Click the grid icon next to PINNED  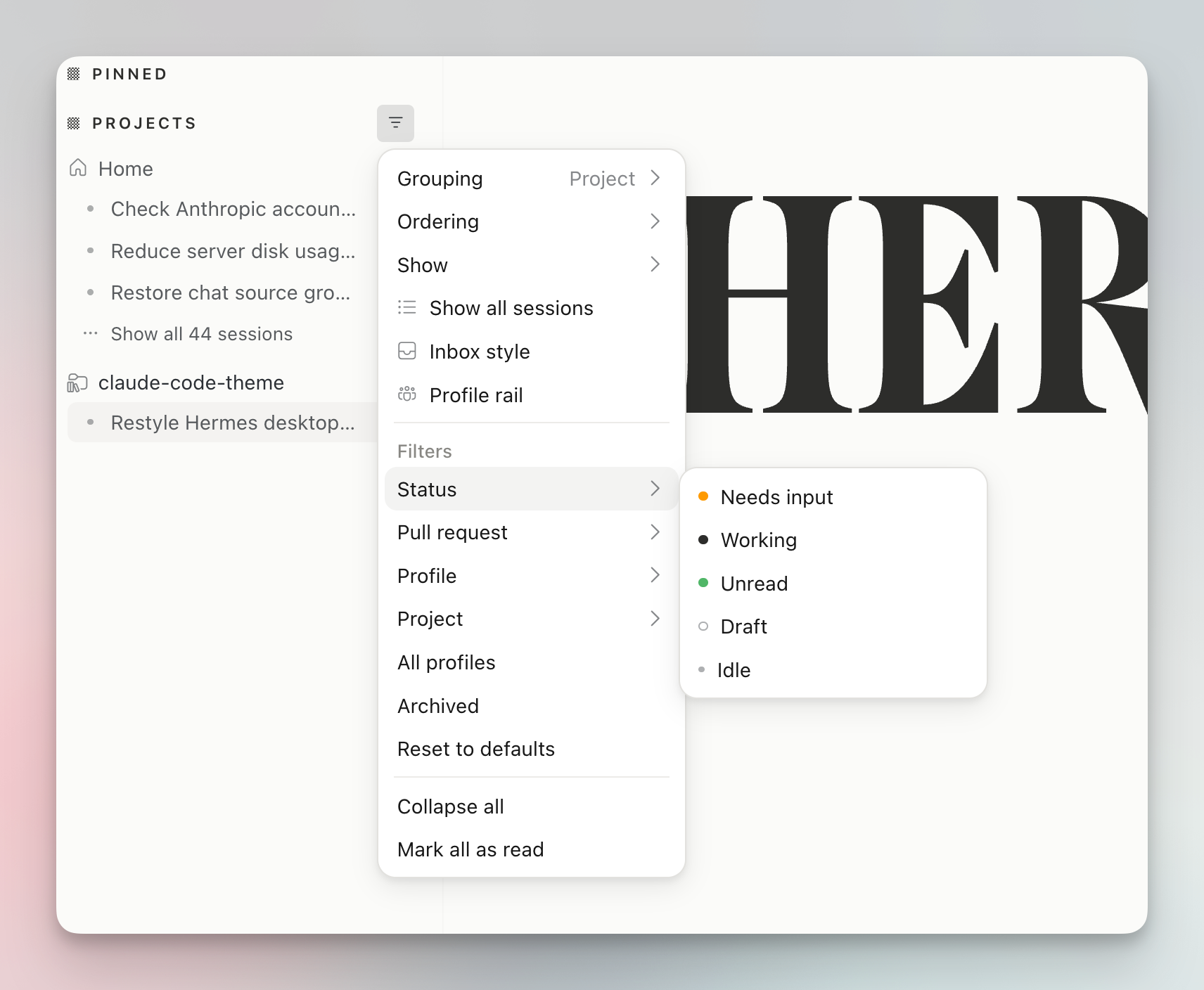[x=74, y=74]
